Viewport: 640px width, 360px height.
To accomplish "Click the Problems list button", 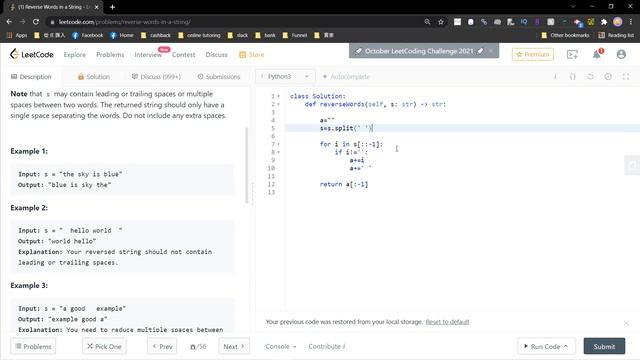I will tap(33, 347).
